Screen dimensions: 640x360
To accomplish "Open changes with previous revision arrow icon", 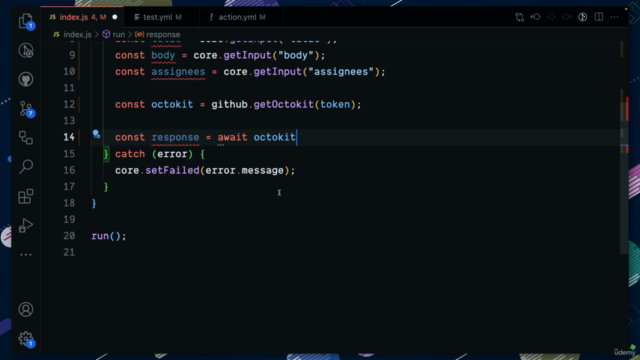I will click(535, 17).
